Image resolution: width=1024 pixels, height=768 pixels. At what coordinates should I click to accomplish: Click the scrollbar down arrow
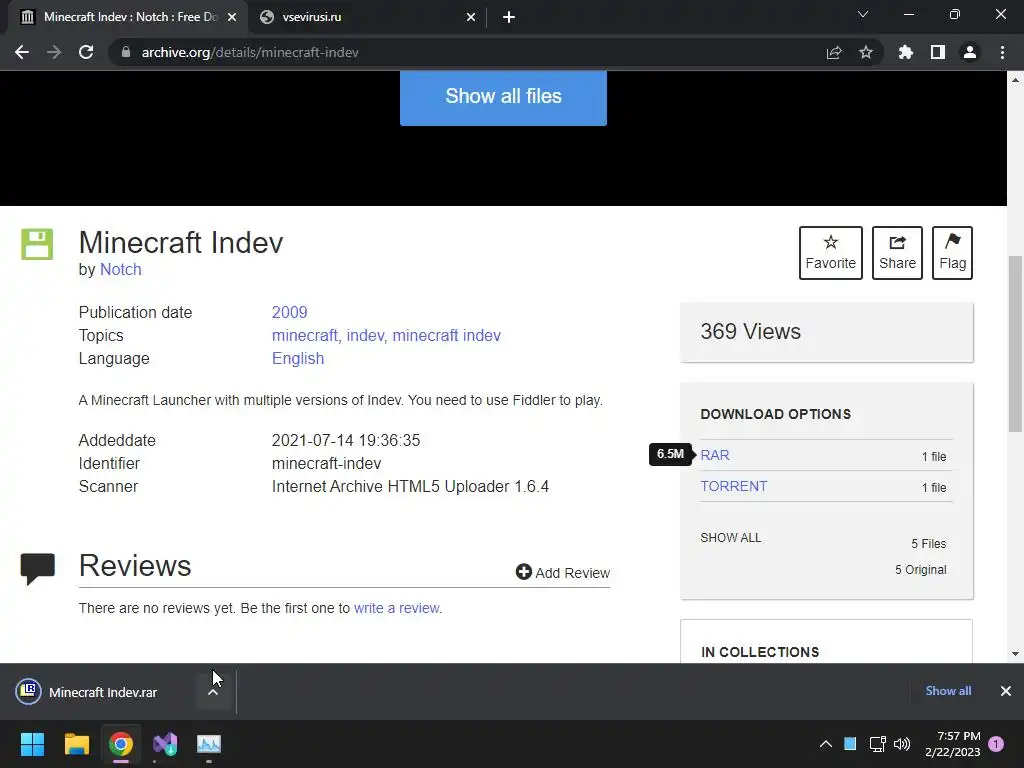tap(1015, 654)
